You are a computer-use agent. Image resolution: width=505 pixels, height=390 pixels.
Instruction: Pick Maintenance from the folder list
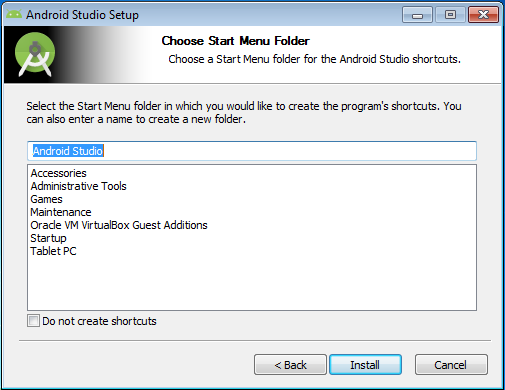click(61, 212)
